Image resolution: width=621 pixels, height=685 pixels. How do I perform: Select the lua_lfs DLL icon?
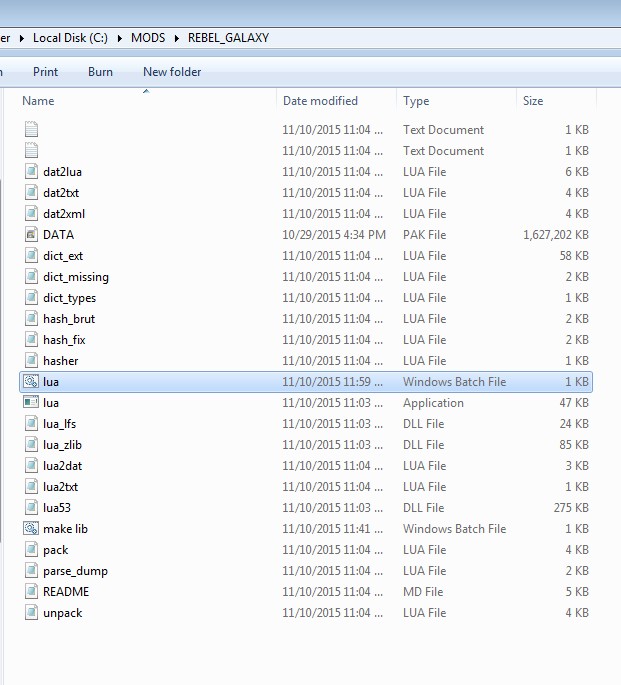click(x=31, y=423)
